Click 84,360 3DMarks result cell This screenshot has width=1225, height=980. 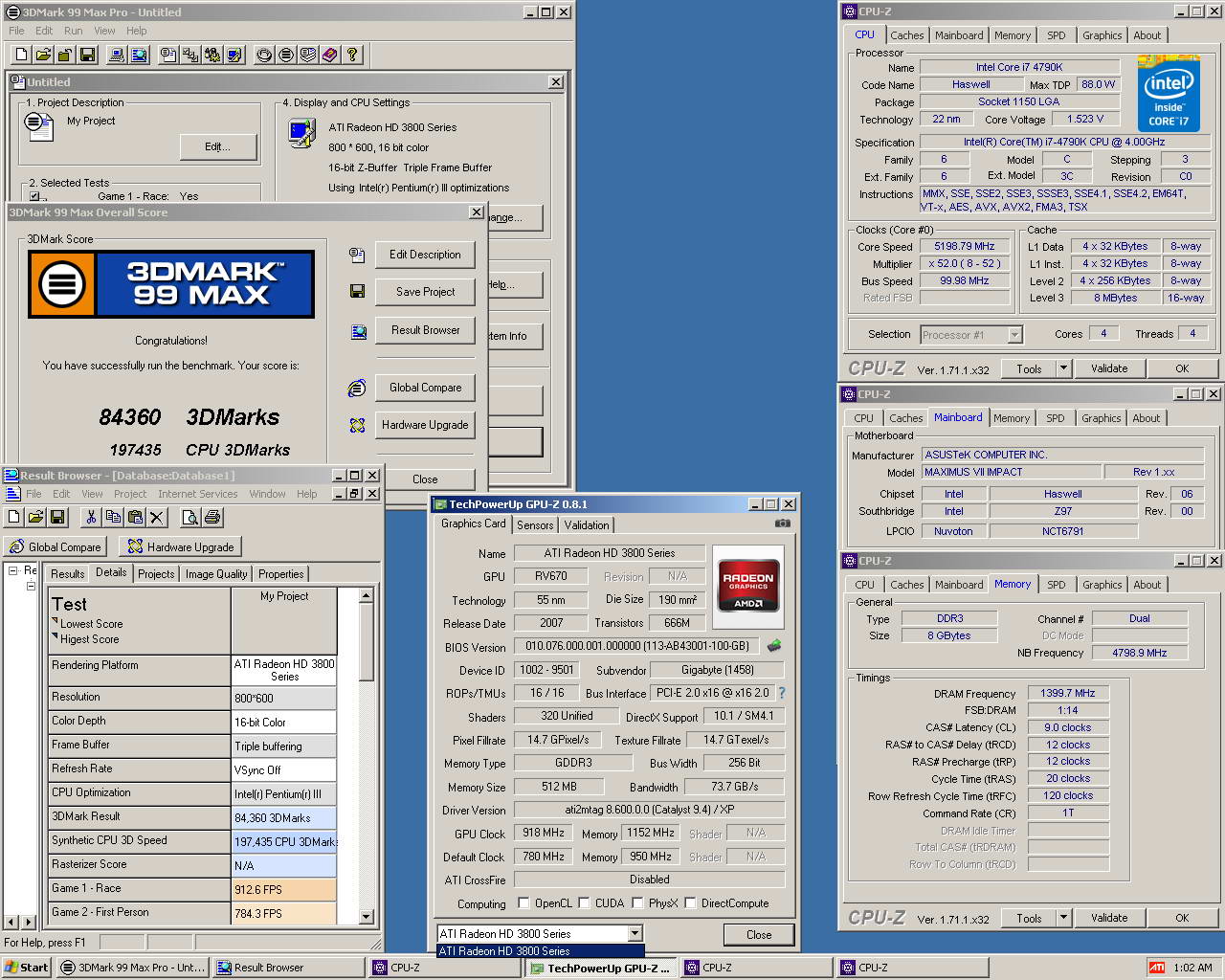pyautogui.click(x=284, y=818)
